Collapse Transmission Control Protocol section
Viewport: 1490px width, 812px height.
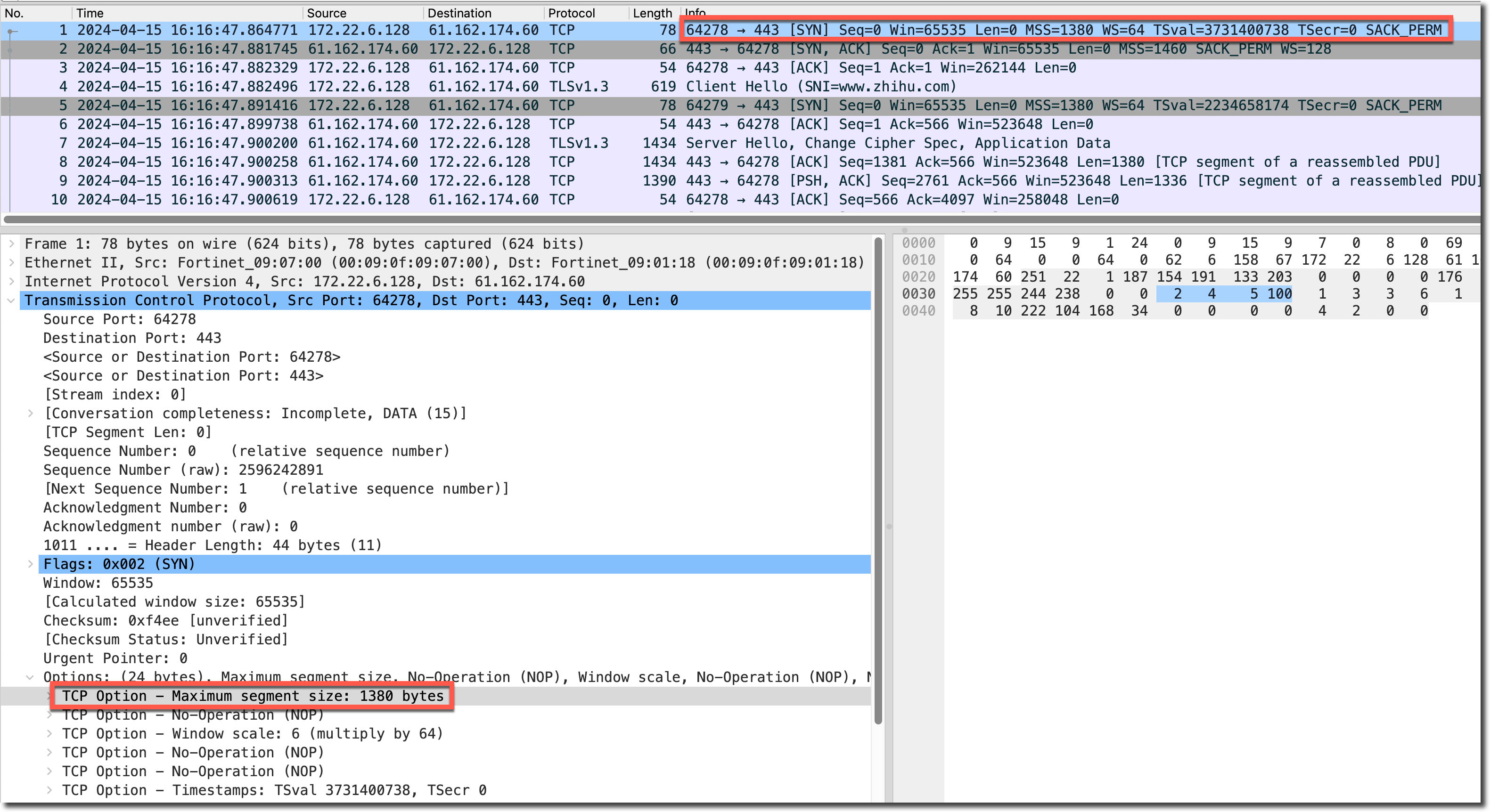(11, 301)
